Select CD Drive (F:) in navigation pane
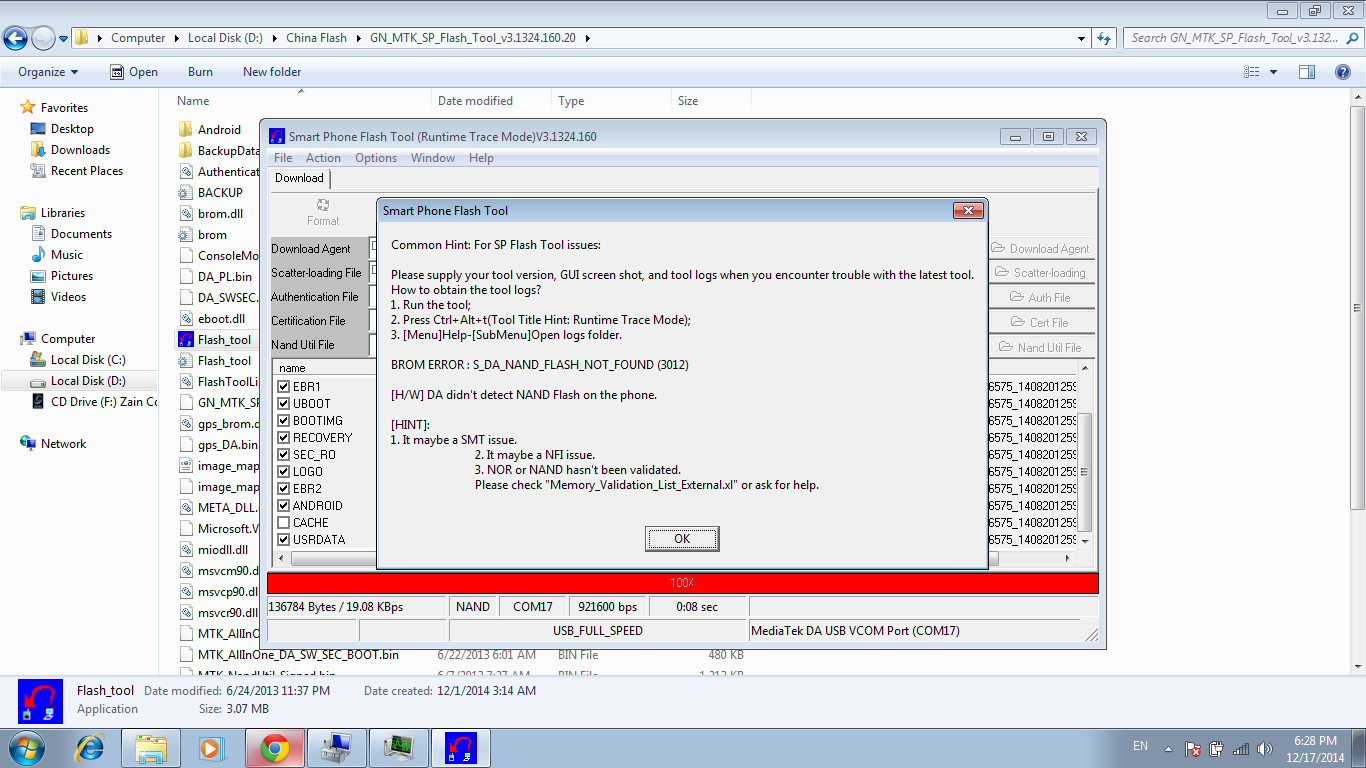Image resolution: width=1366 pixels, height=768 pixels. click(104, 402)
